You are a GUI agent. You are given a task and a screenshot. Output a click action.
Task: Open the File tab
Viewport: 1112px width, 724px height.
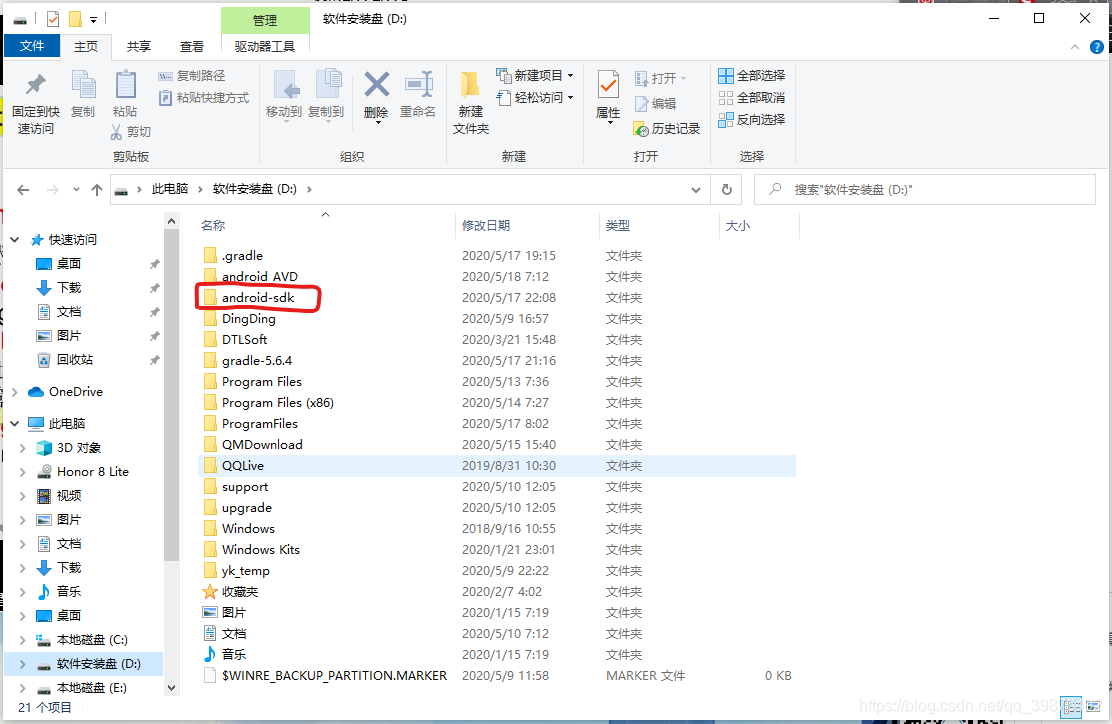tap(32, 46)
